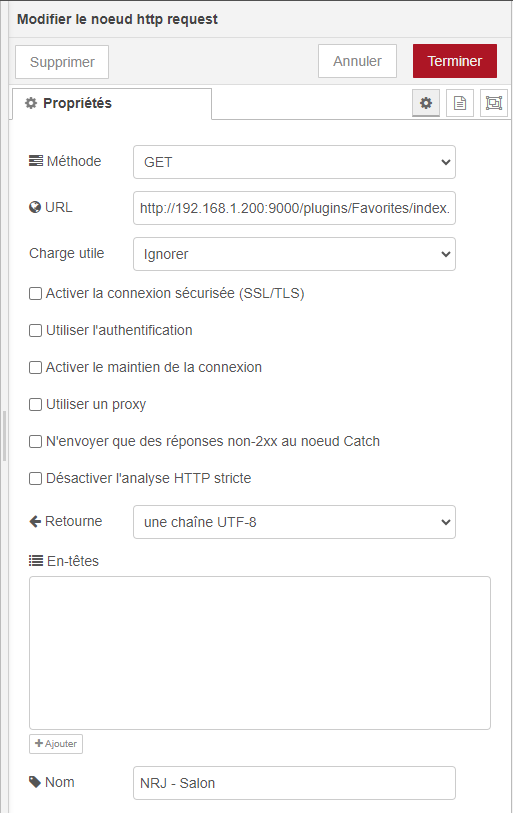Screen dimensions: 513x813
Task: Open the Méthode GET dropdown
Action: pyautogui.click(x=294, y=162)
